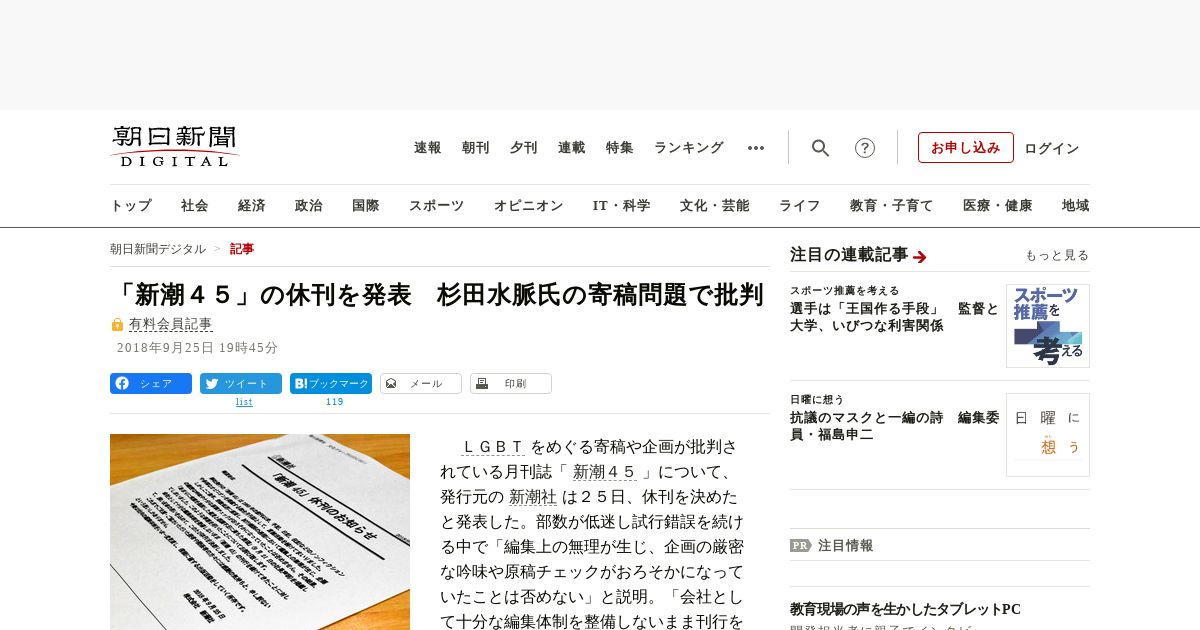Click the PR 注目情報 heading
1200x630 pixels.
coord(832,546)
